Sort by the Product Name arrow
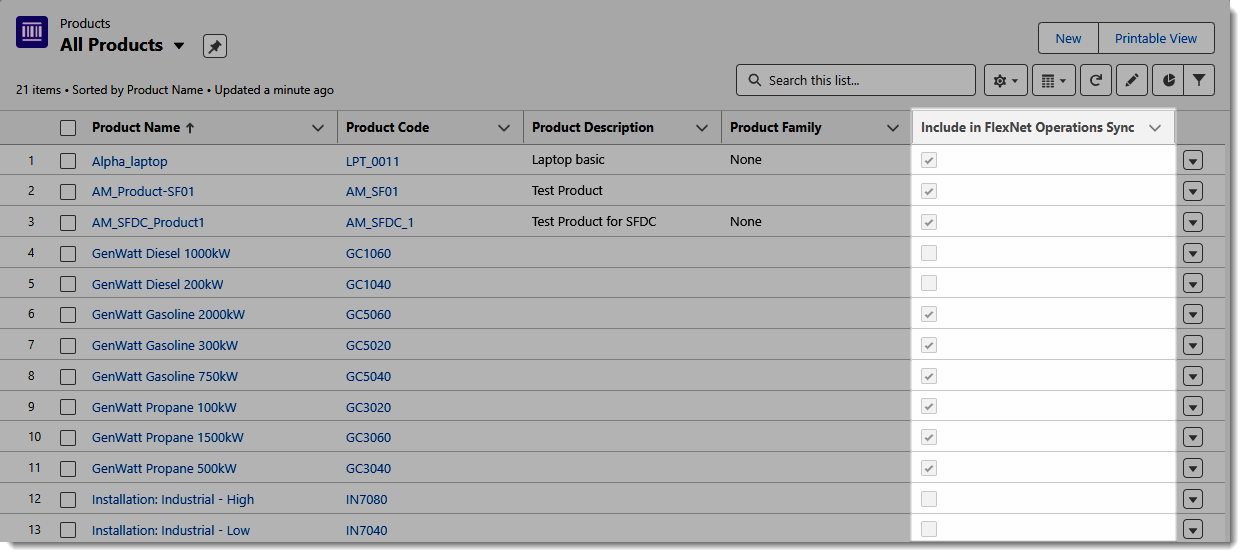Viewport: 1245px width, 557px height. click(190, 128)
